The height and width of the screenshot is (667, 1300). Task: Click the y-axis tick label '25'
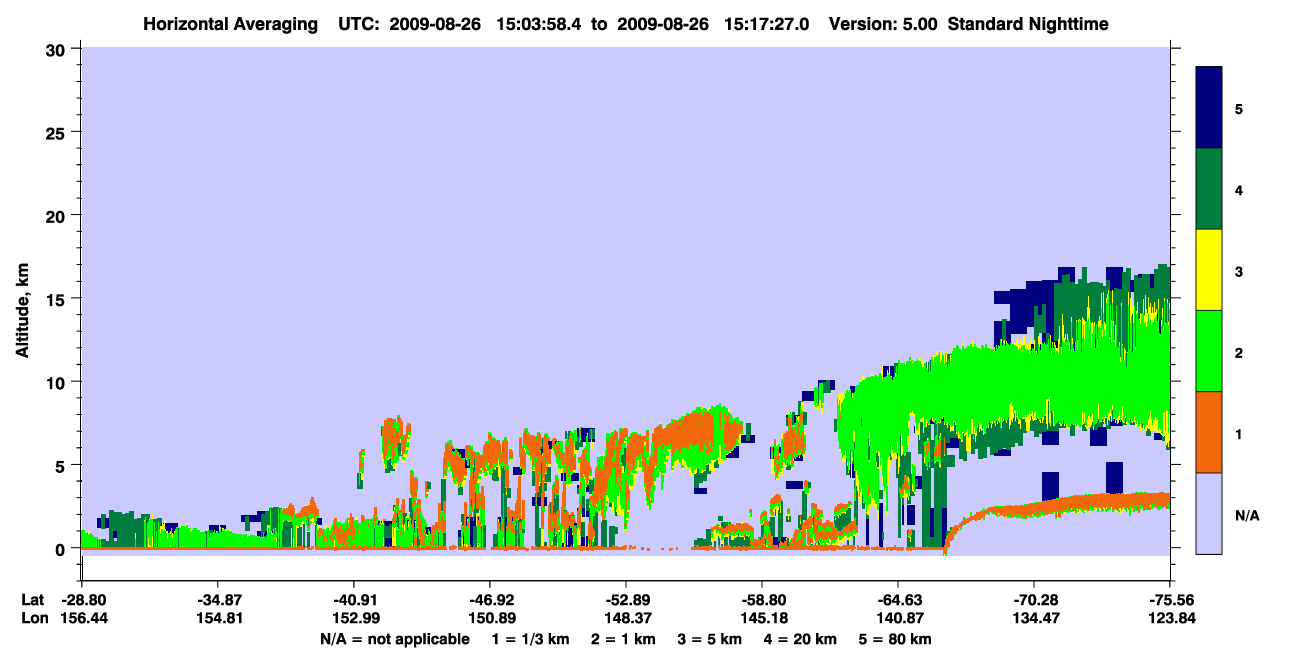click(58, 132)
